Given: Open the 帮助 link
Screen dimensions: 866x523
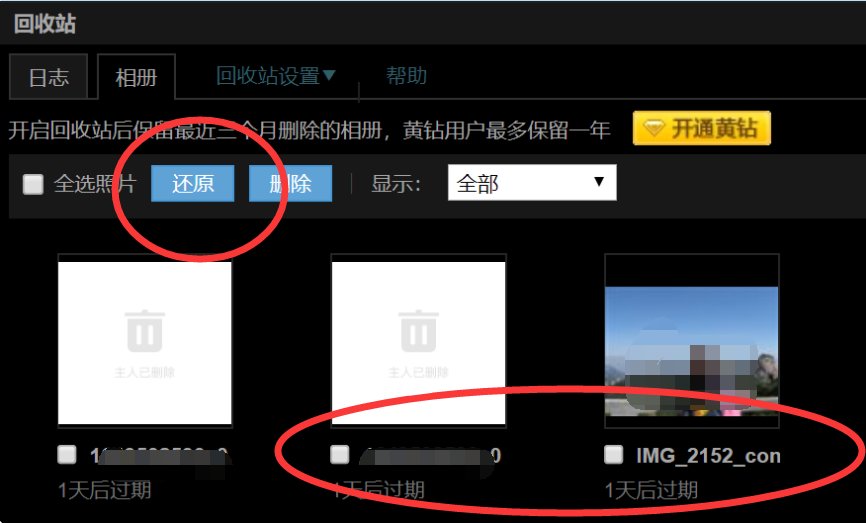Looking at the screenshot, I should pyautogui.click(x=406, y=76).
